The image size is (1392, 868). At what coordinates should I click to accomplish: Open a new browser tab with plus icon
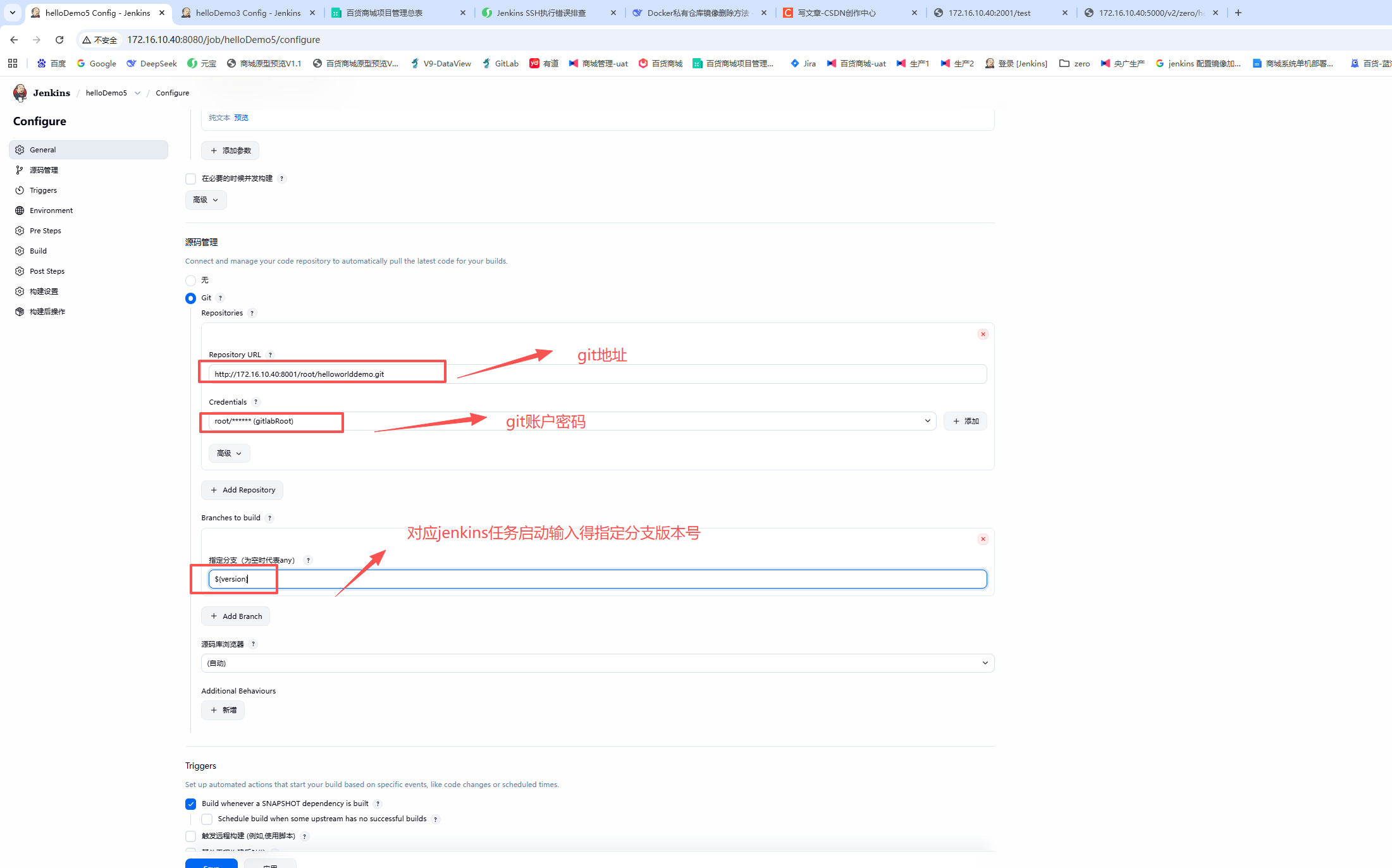point(1238,13)
